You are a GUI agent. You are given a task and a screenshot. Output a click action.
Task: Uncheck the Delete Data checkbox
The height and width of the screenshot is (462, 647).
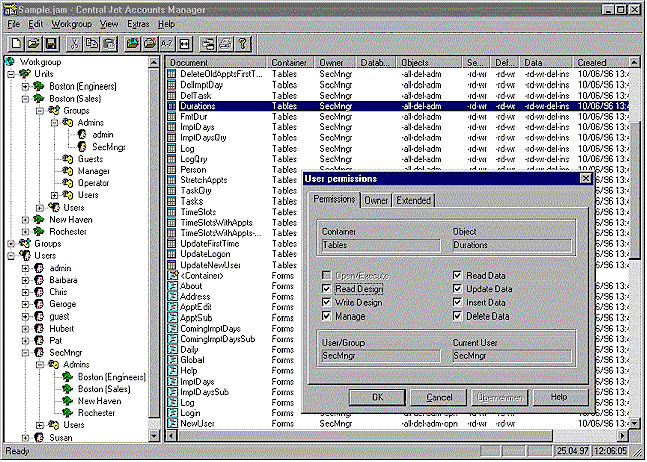pyautogui.click(x=458, y=317)
